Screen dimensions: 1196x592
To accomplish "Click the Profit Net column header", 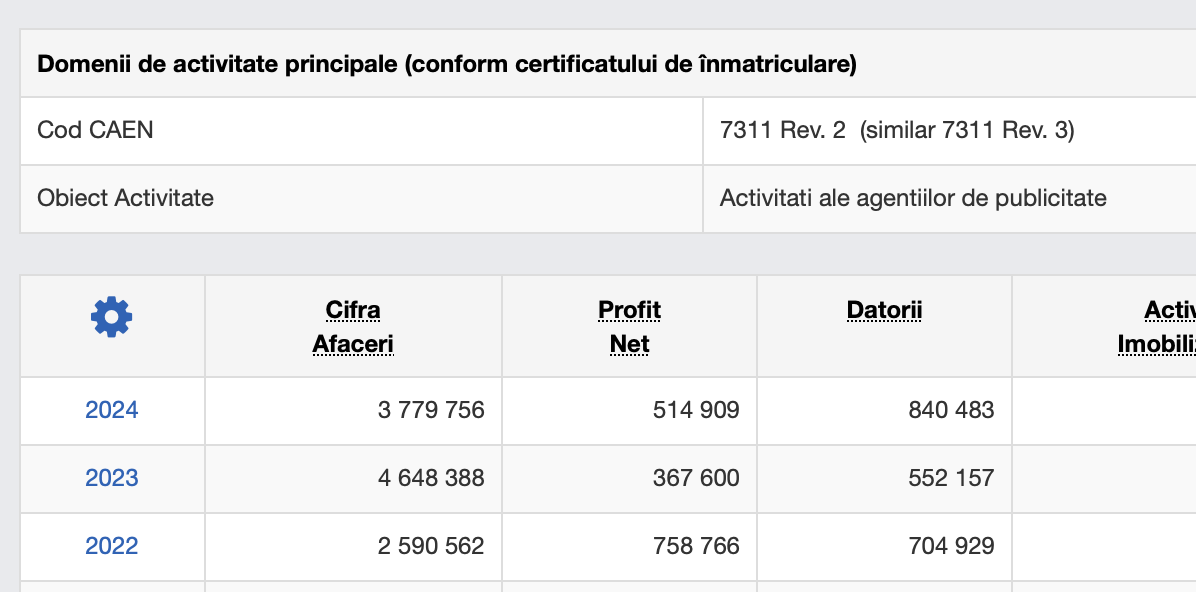I will 629,327.
